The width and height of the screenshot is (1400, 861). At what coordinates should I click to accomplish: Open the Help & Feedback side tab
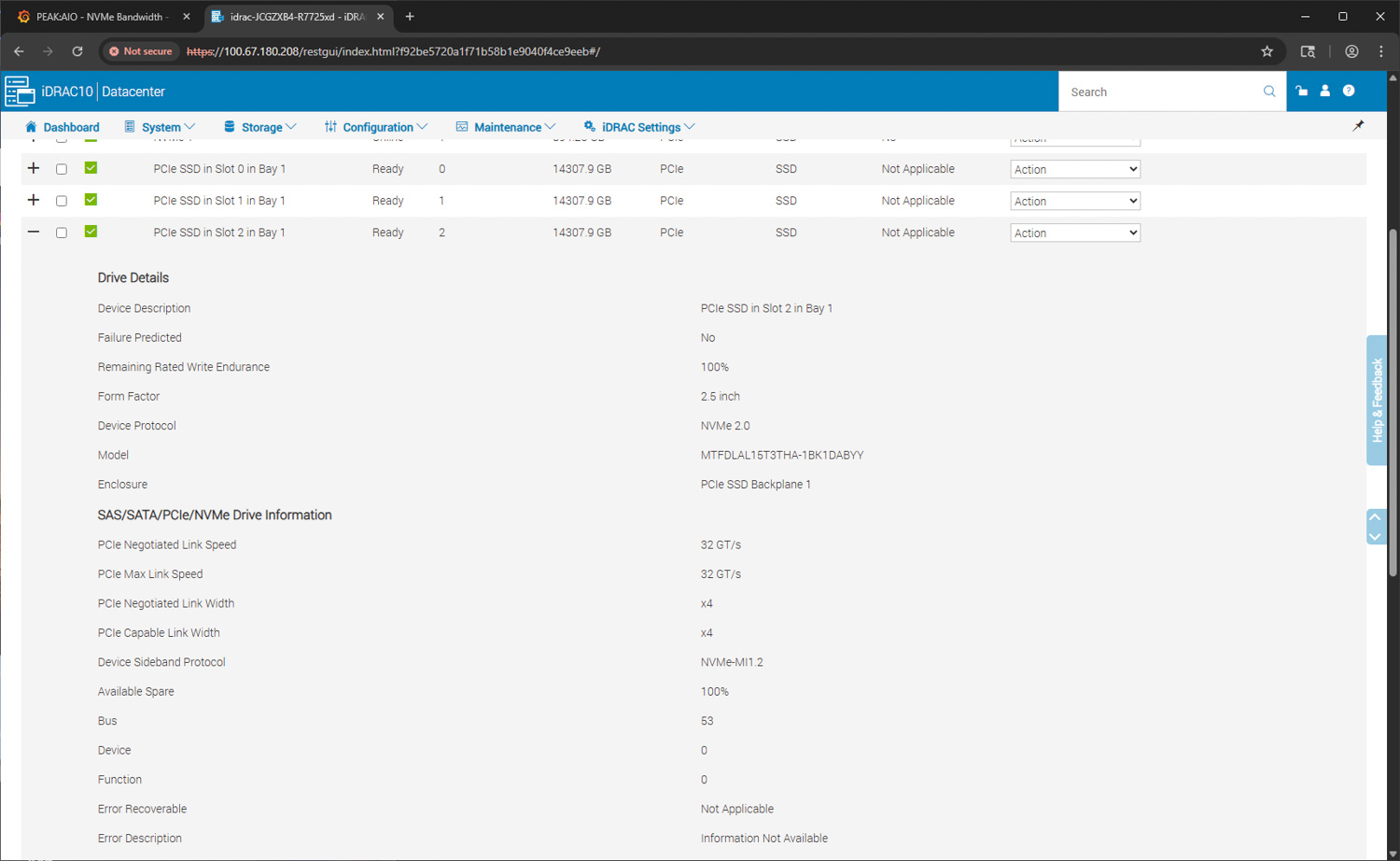(x=1376, y=400)
